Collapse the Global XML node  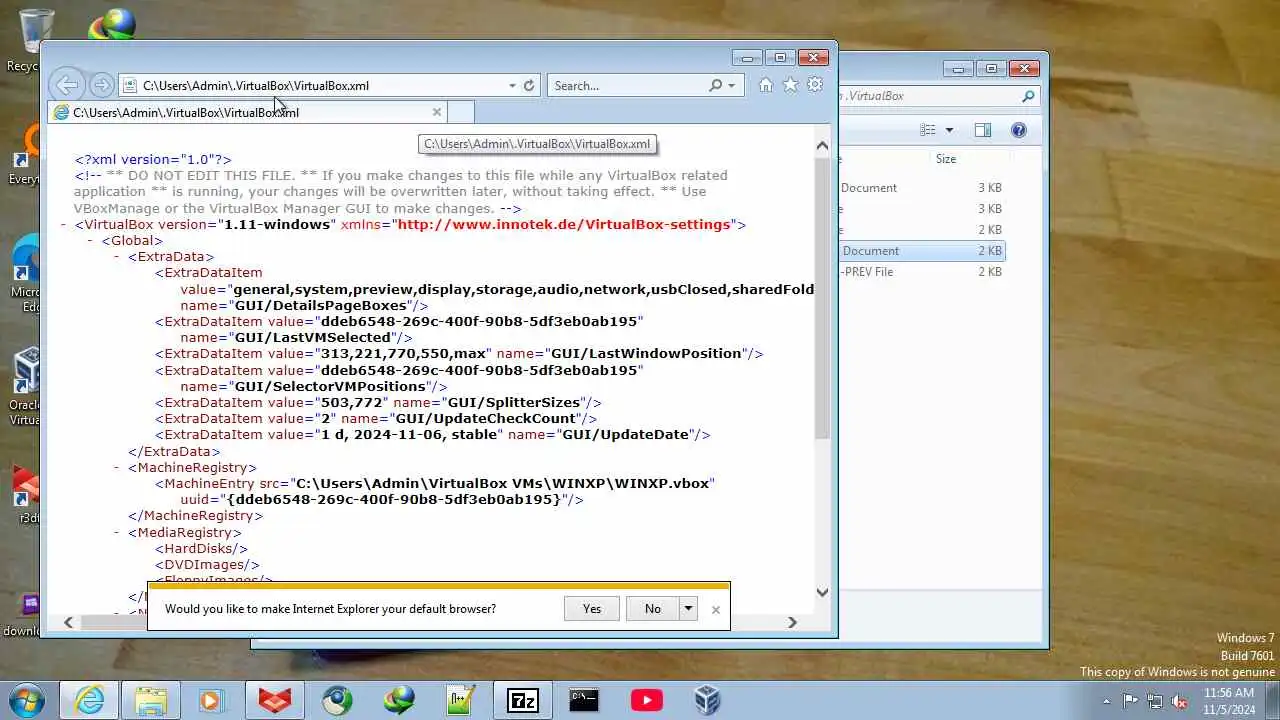pos(91,241)
